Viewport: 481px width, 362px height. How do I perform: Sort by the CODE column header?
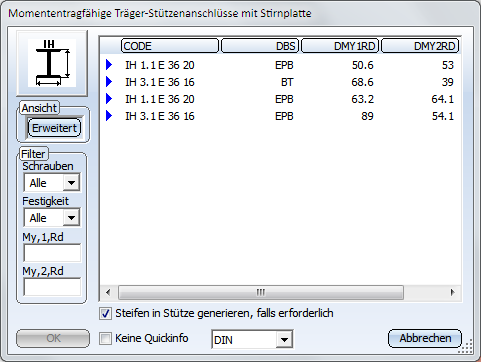(x=170, y=46)
